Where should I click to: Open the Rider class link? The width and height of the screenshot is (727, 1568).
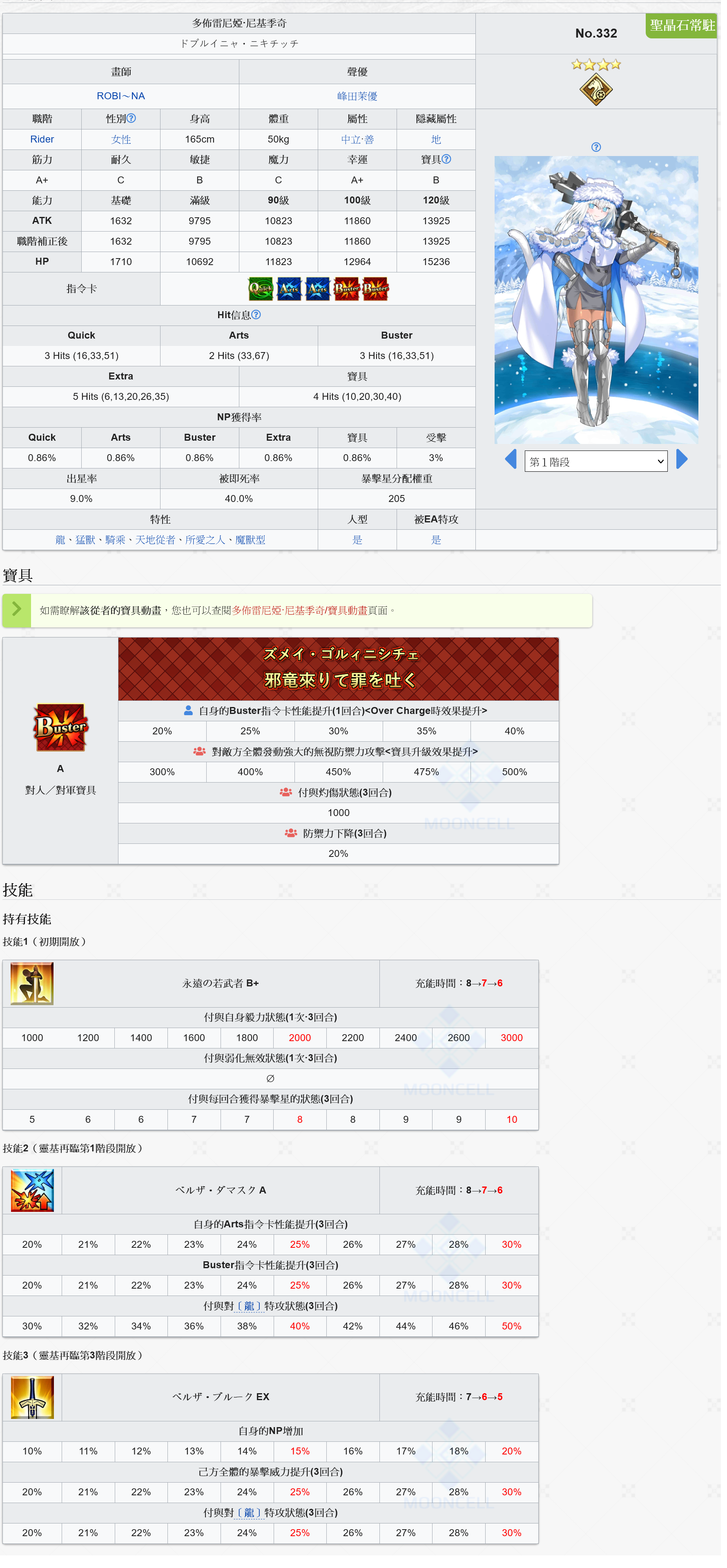[42, 141]
